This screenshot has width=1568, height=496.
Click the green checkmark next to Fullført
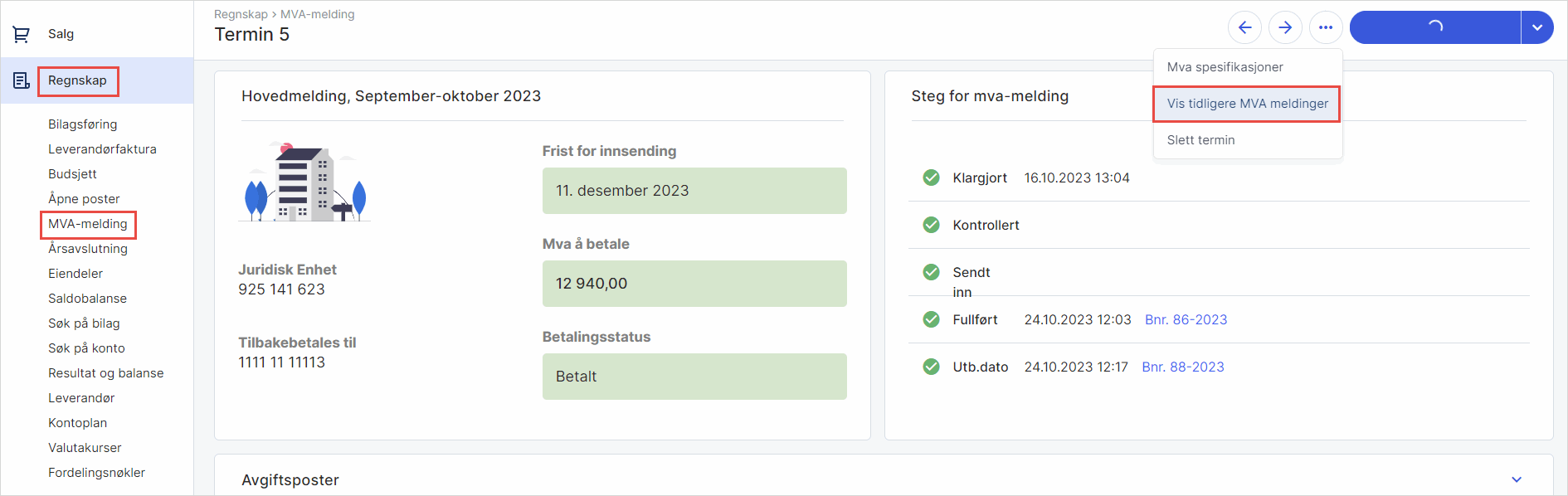[x=932, y=319]
